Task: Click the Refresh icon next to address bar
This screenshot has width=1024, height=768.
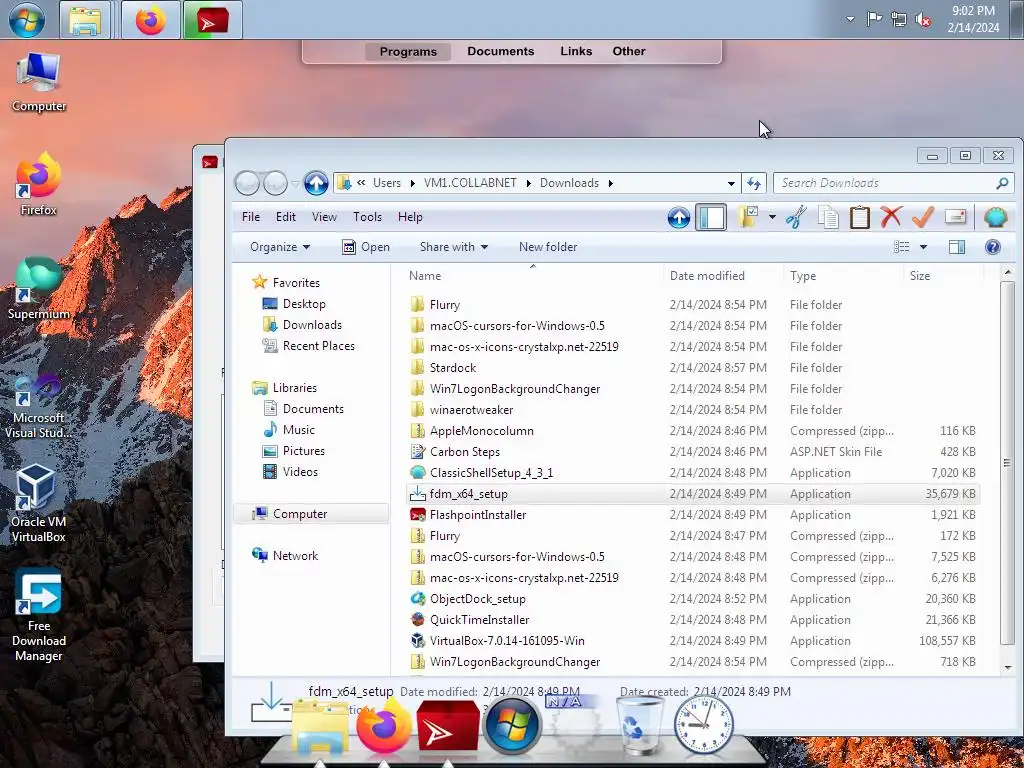Action: coord(754,184)
